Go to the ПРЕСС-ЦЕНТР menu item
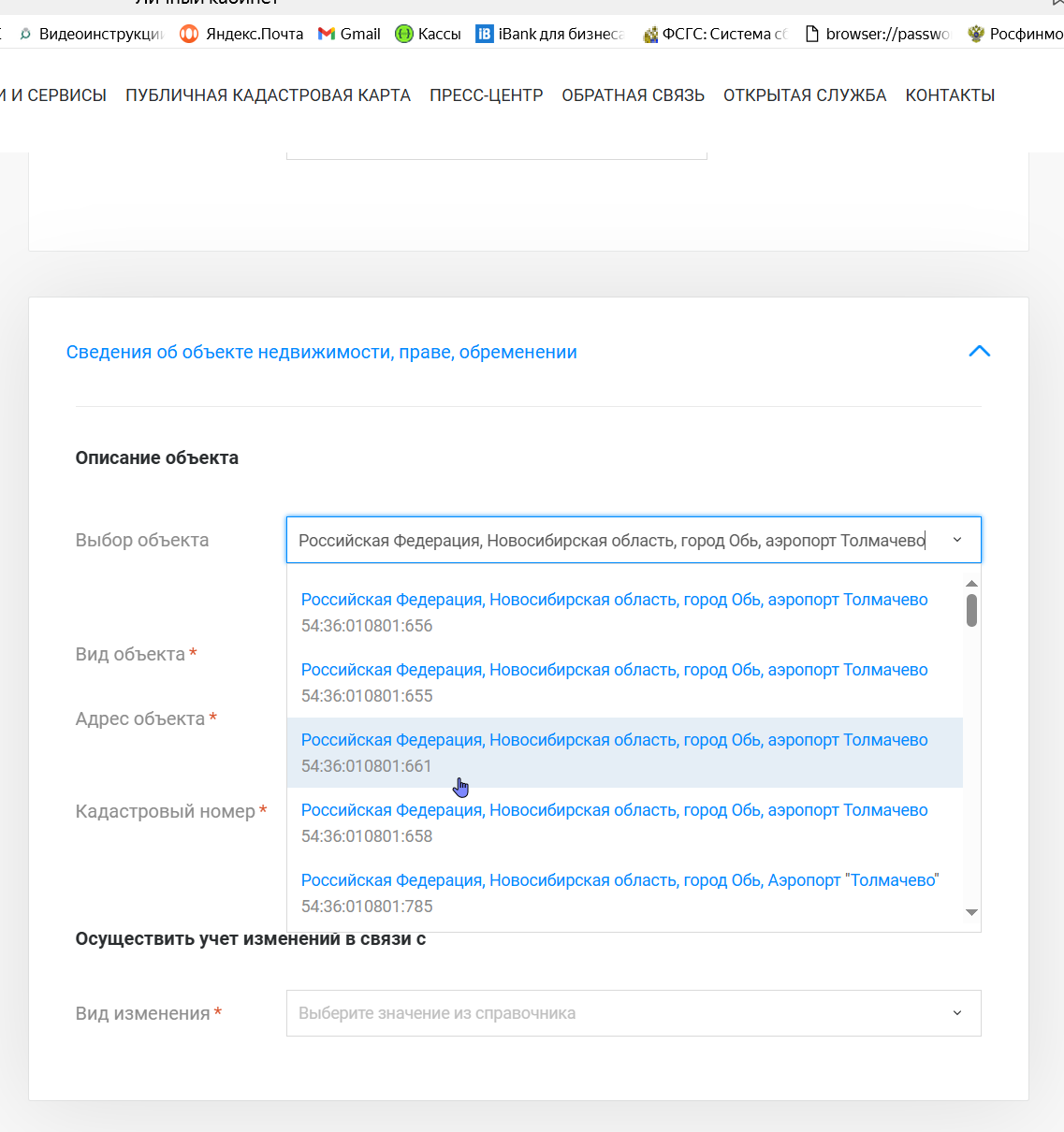 click(x=487, y=95)
